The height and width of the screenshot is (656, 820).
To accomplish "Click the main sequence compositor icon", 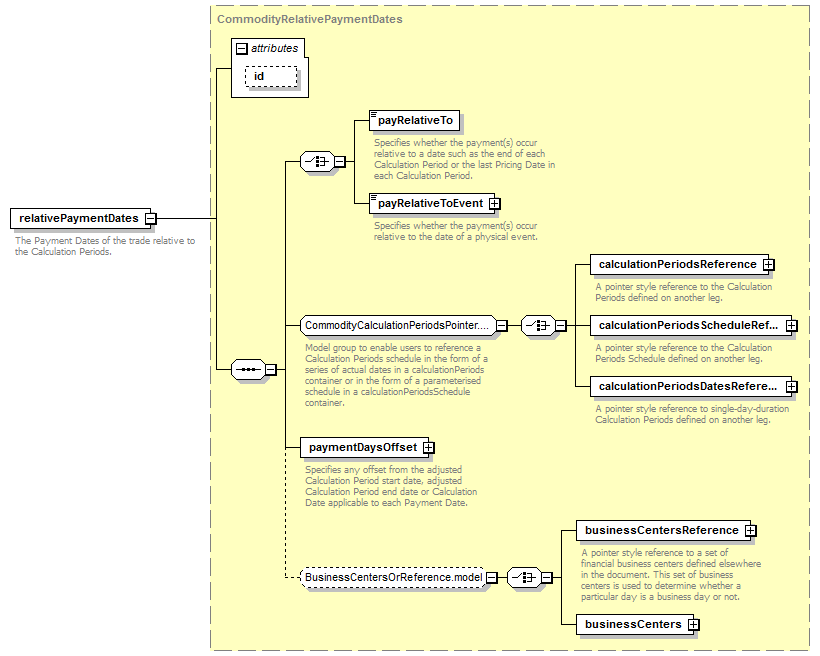I will click(247, 370).
